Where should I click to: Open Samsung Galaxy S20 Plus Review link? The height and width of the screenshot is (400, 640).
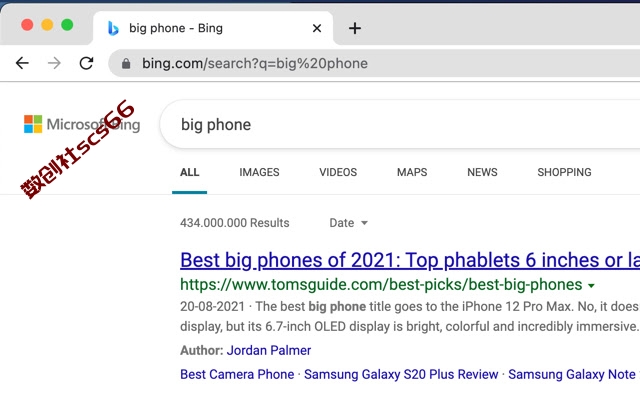point(401,374)
